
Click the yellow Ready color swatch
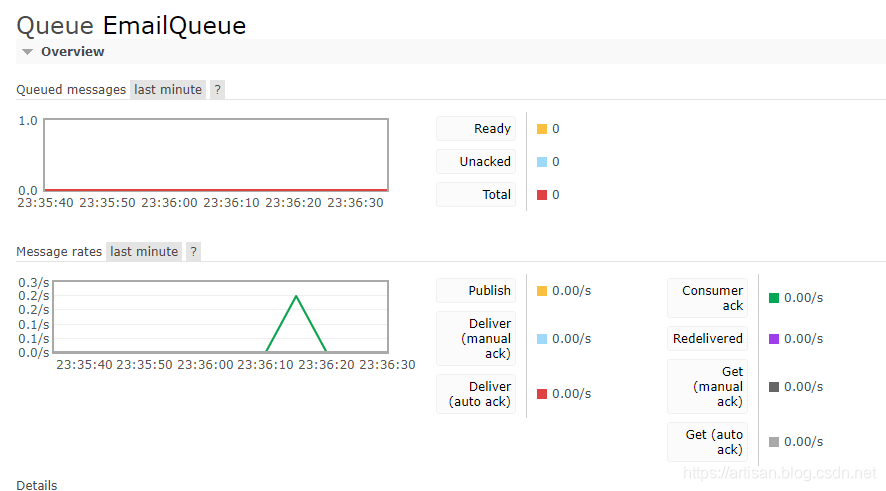pyautogui.click(x=542, y=129)
